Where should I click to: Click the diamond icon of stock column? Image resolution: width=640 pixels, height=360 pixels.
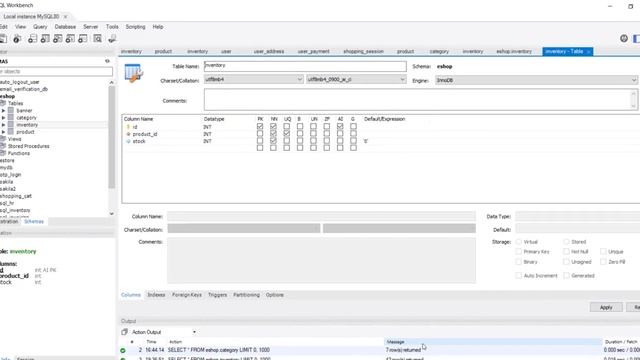click(128, 141)
